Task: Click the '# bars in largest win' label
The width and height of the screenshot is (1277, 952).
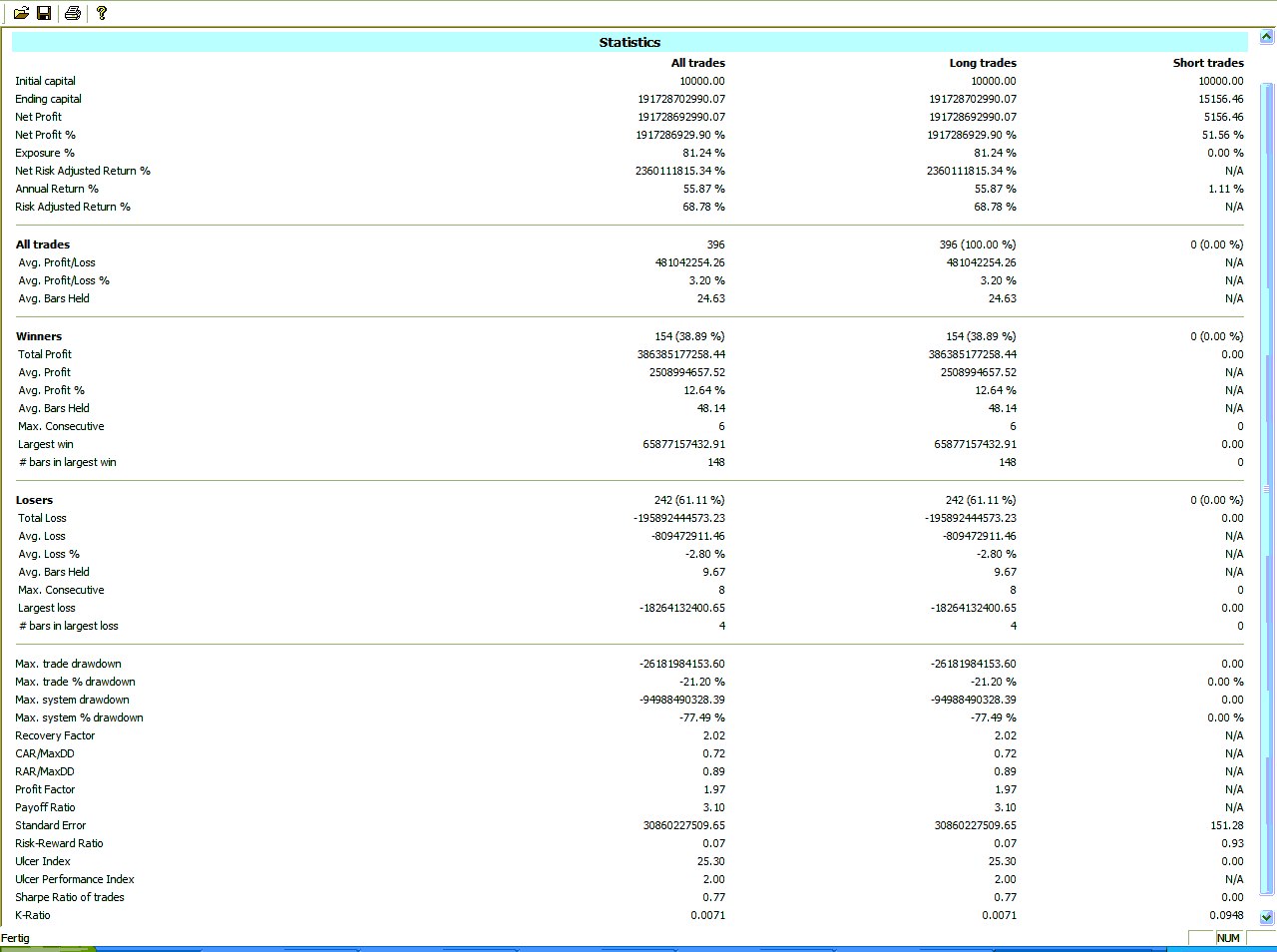Action: (68, 462)
